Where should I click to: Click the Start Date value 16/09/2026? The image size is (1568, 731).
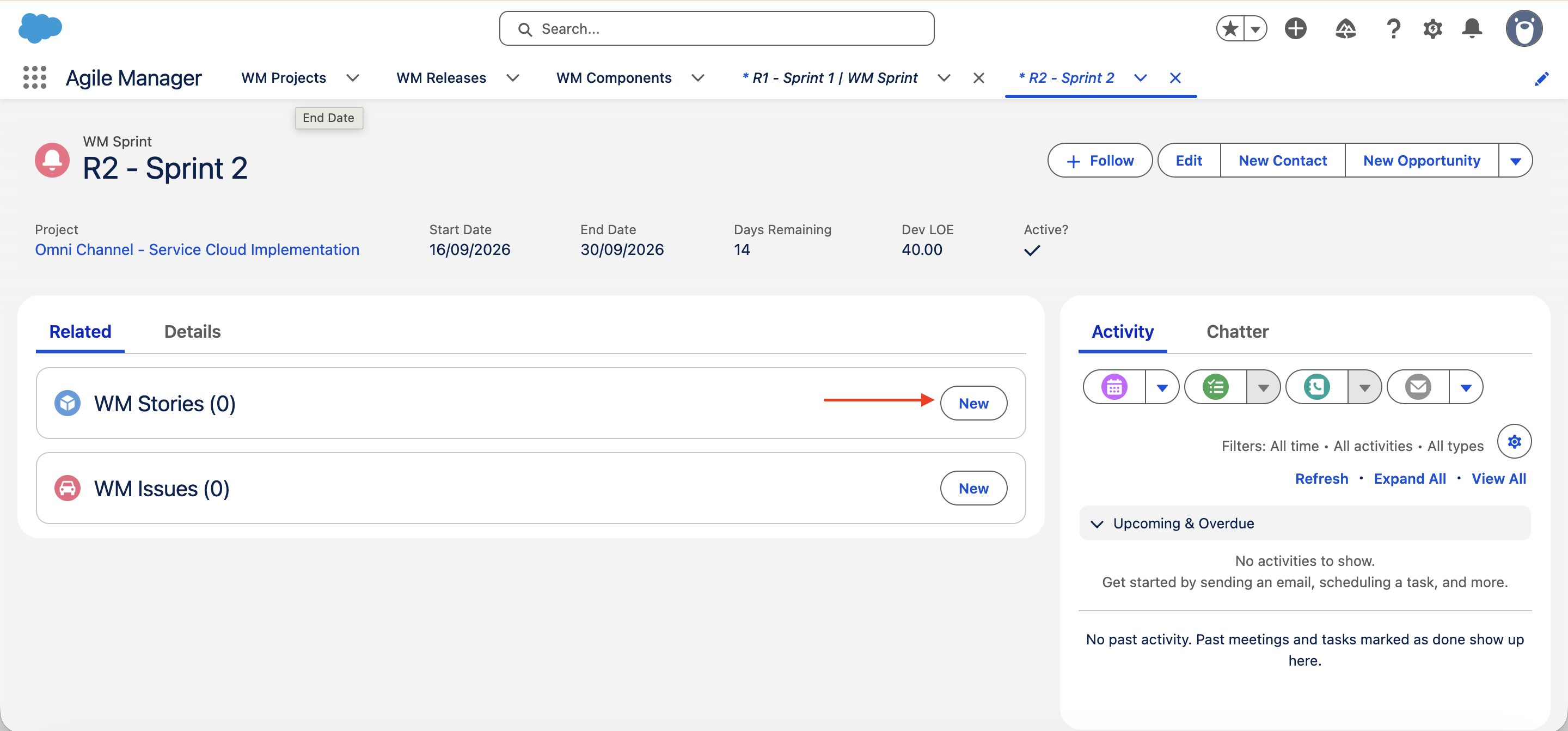469,250
